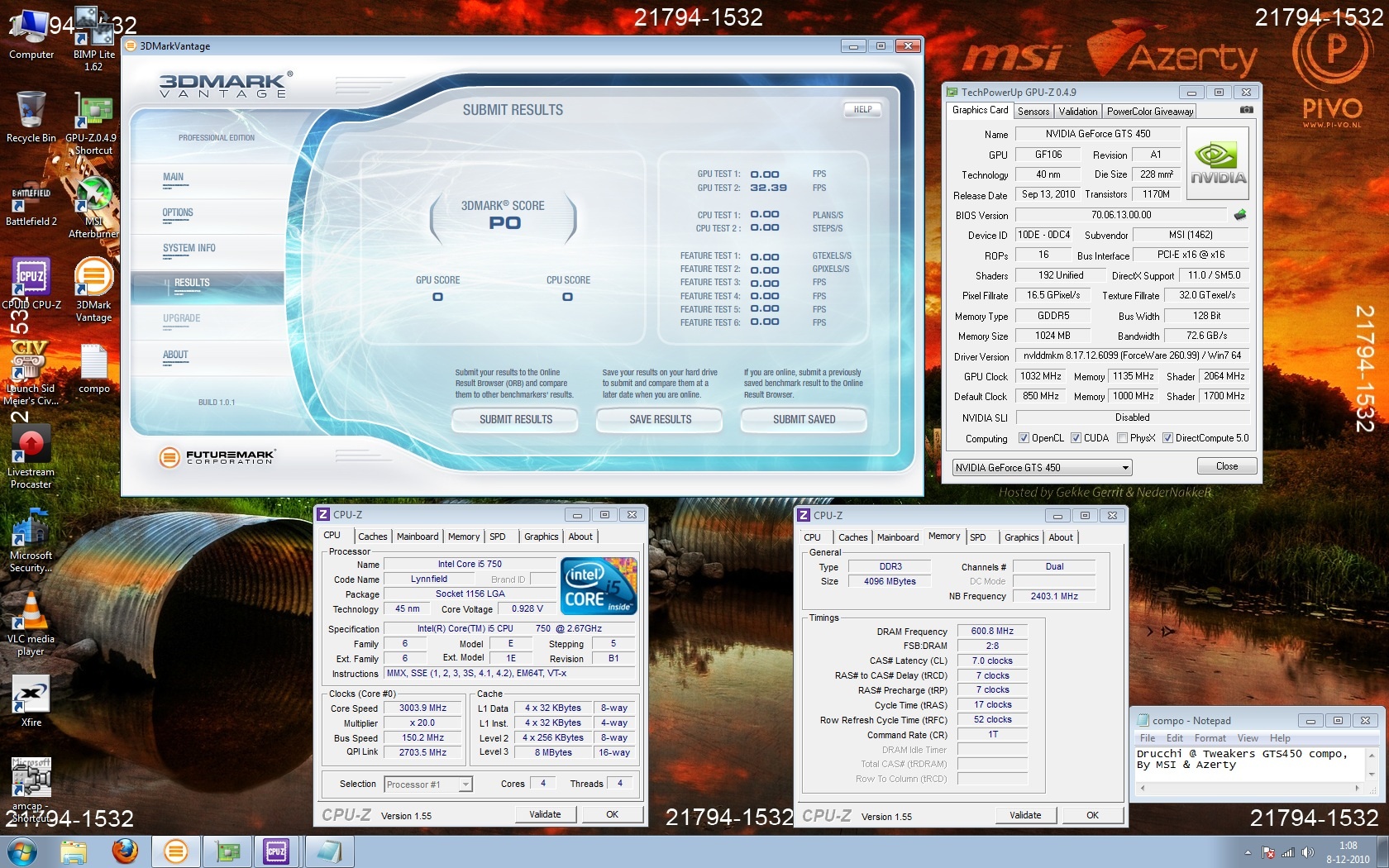Show hidden system tray icons arrow
This screenshot has height=868, width=1389.
tap(1248, 852)
